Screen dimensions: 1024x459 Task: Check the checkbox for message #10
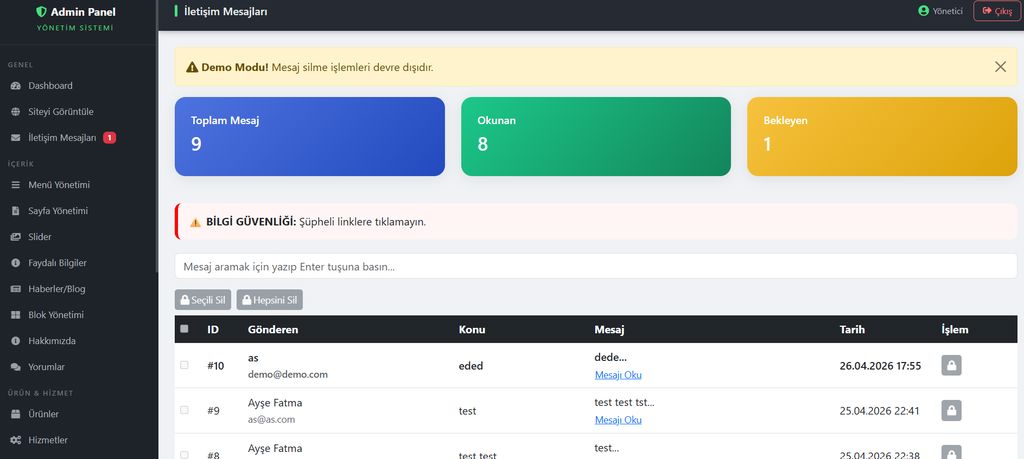tap(184, 365)
